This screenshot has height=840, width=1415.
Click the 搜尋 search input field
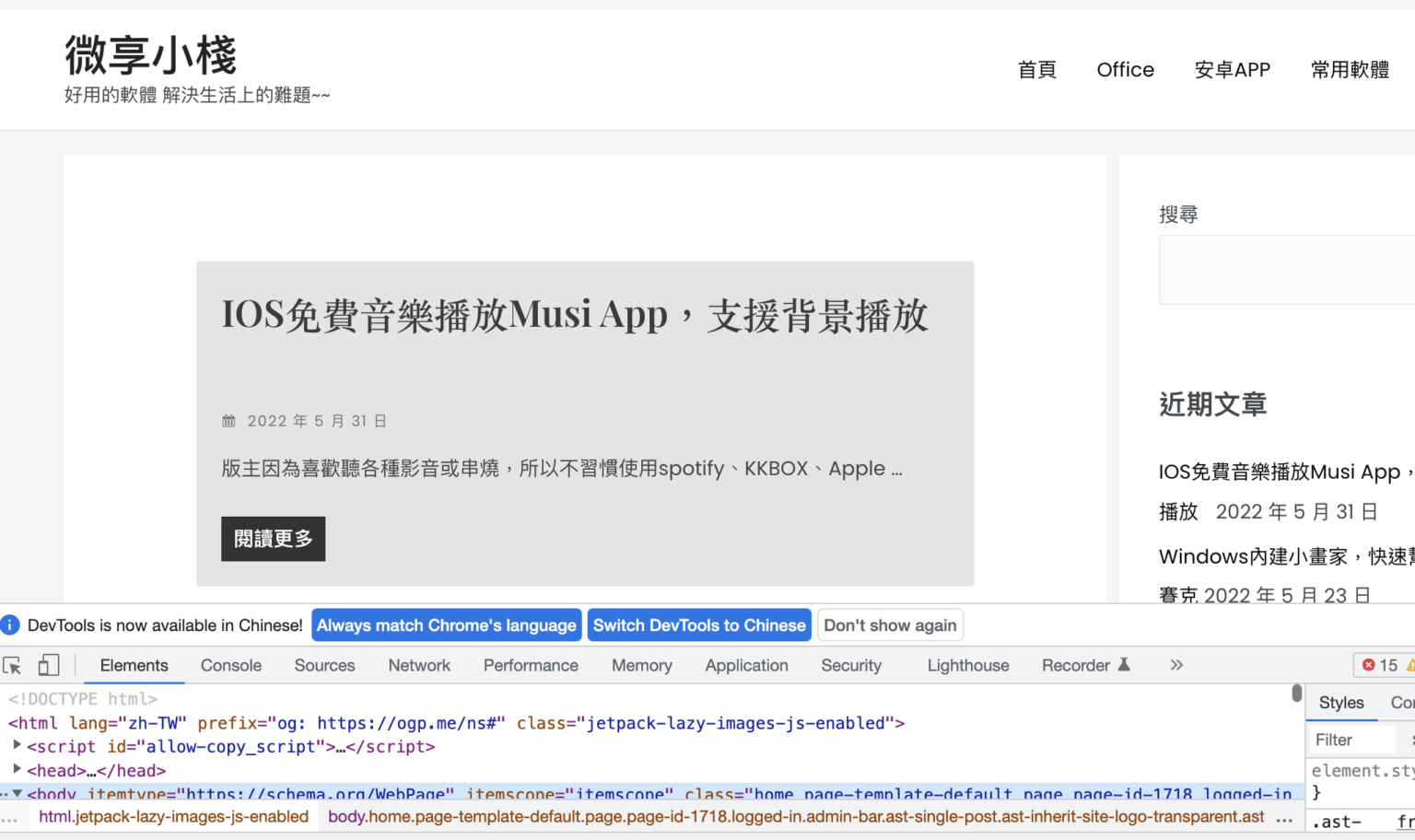click(1287, 270)
